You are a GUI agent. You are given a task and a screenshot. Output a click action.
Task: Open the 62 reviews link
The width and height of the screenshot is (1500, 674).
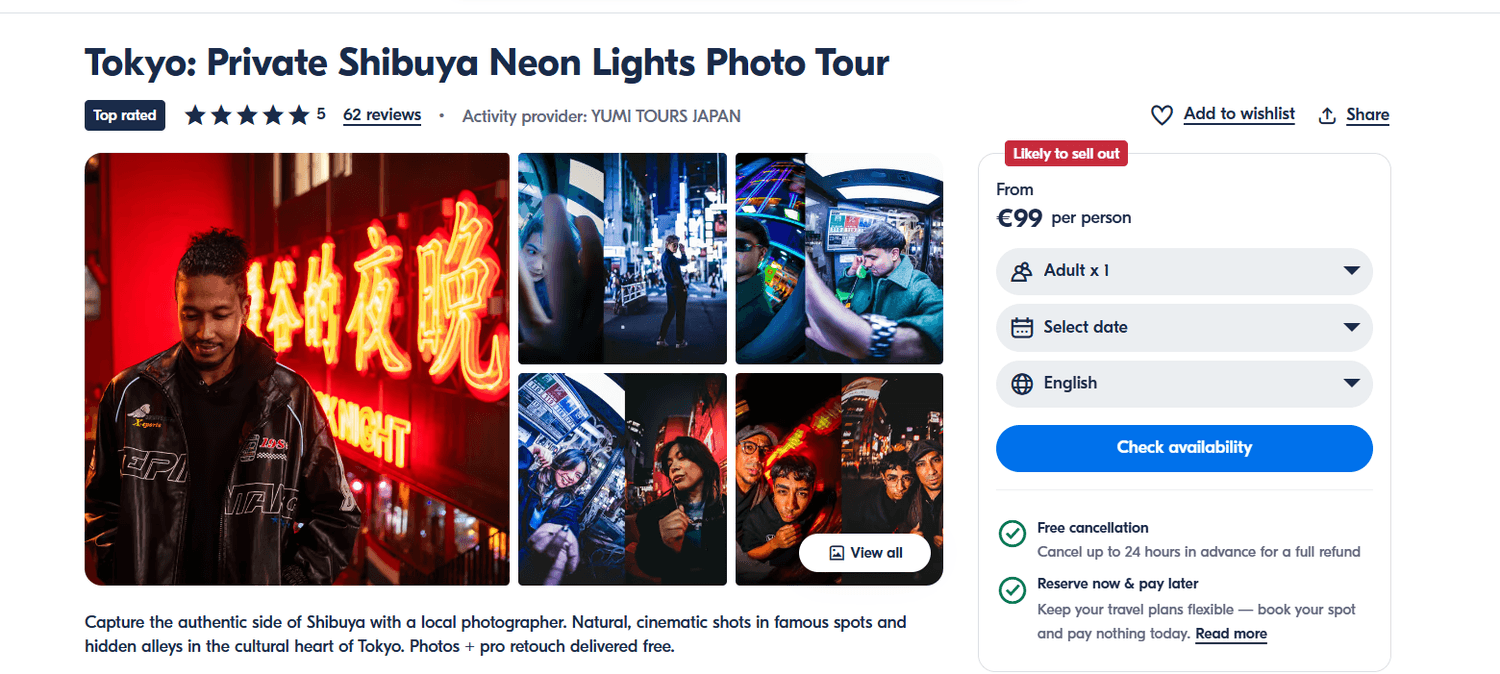[381, 115]
